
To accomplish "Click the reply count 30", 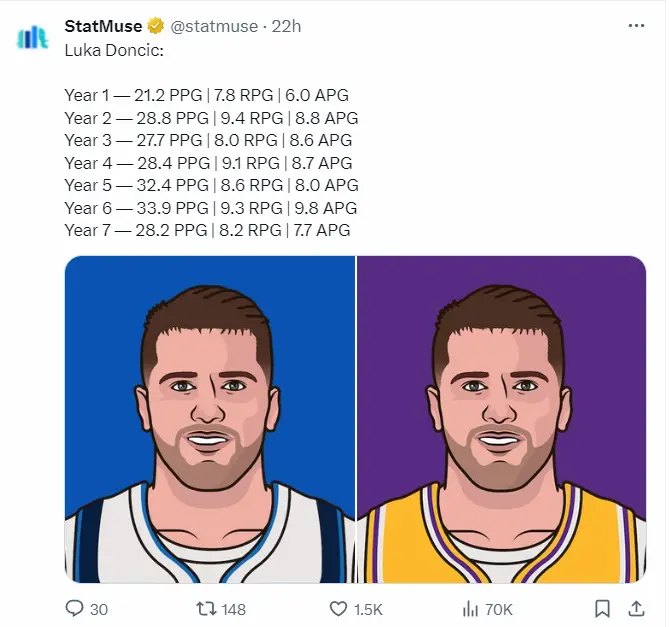I will (99, 609).
